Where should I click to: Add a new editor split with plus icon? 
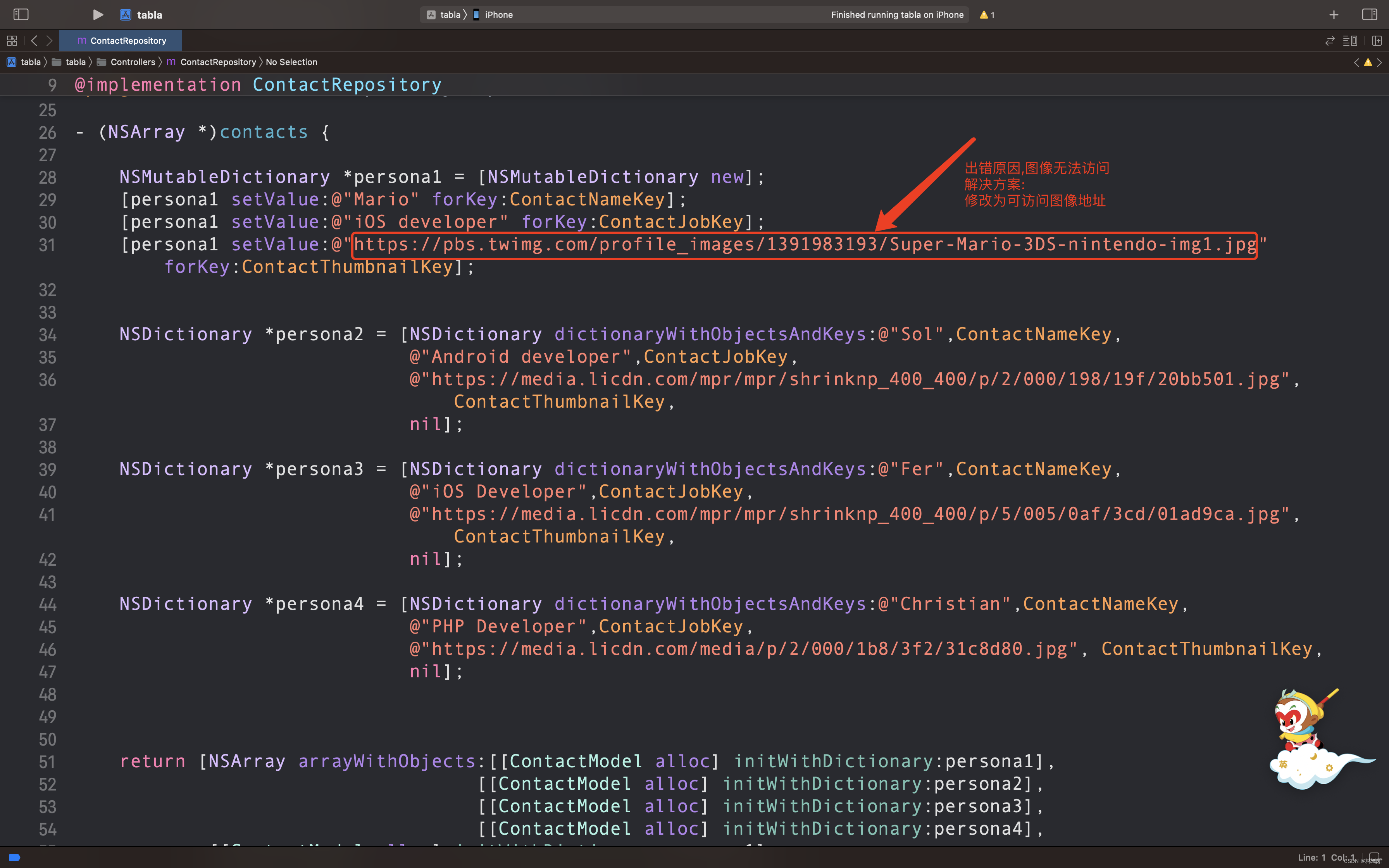1376,41
